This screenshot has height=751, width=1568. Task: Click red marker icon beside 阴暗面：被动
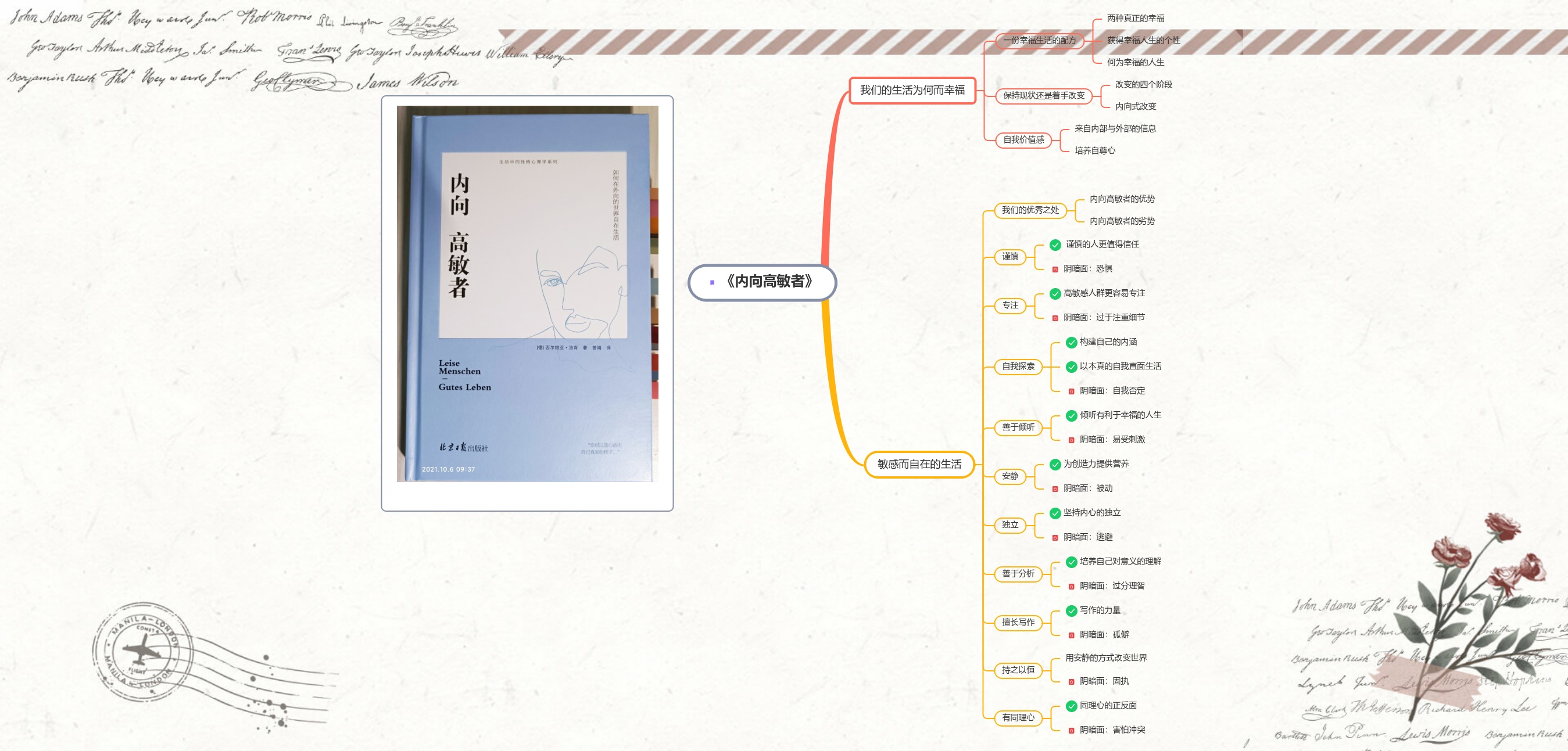tap(1055, 489)
